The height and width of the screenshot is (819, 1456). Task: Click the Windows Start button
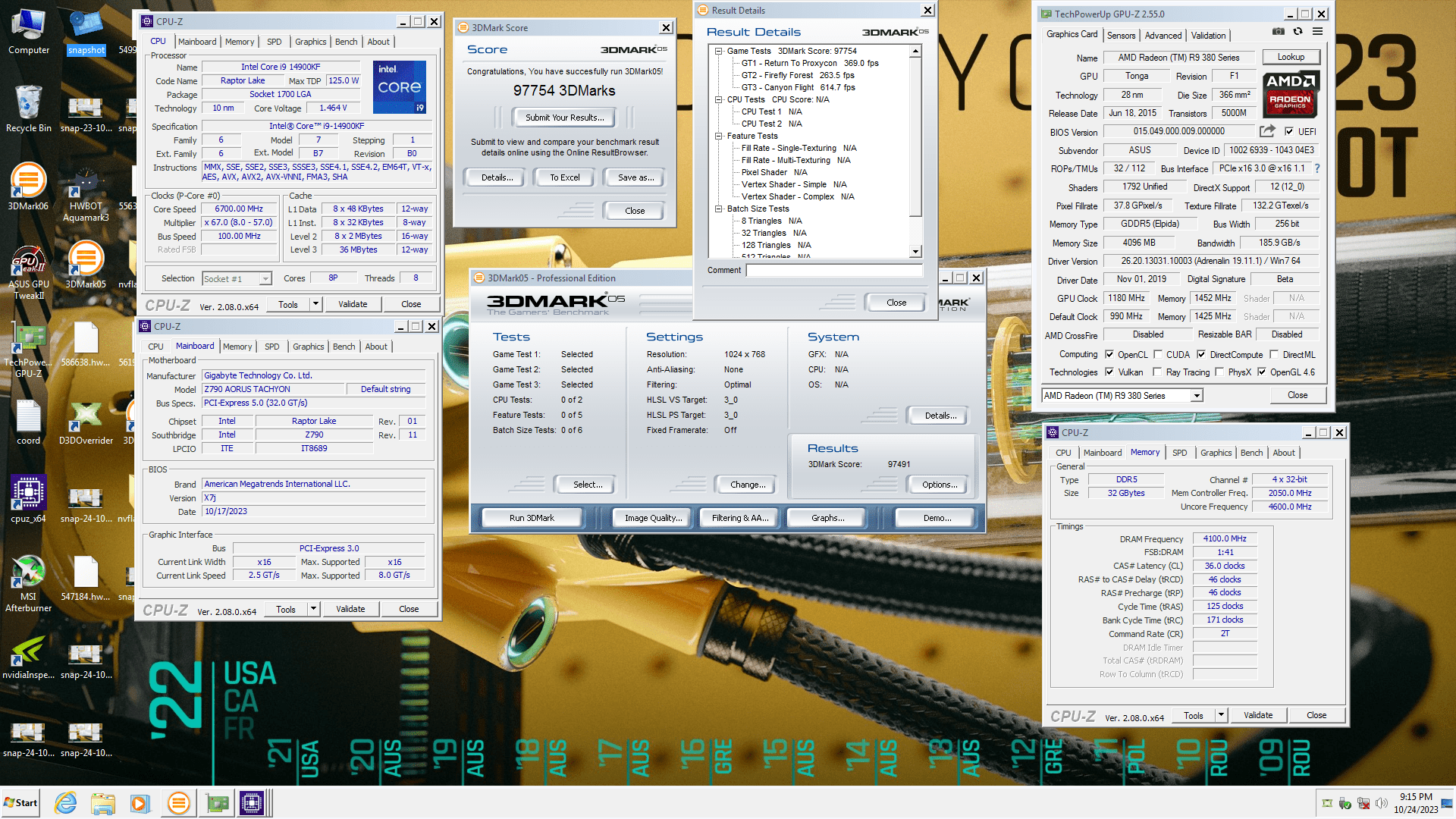tap(20, 803)
